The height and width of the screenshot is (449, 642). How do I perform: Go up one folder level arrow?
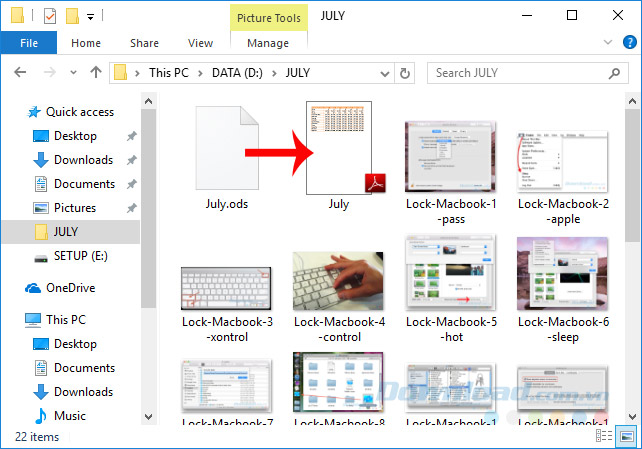pyautogui.click(x=96, y=72)
